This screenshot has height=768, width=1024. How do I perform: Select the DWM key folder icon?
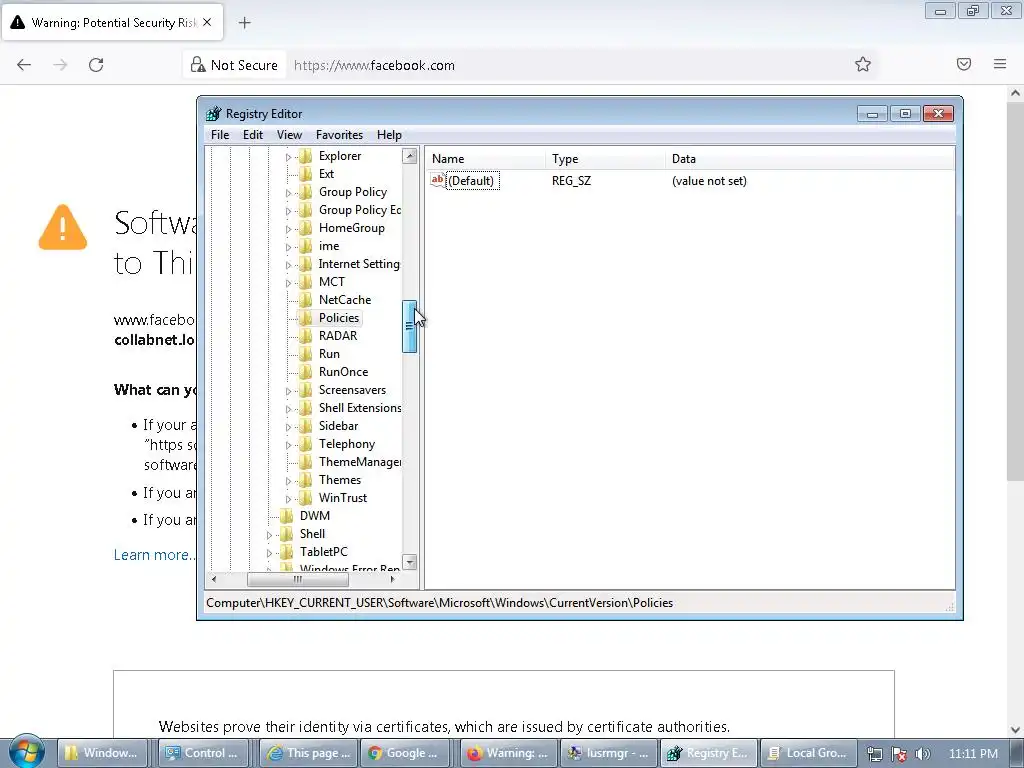(x=286, y=516)
